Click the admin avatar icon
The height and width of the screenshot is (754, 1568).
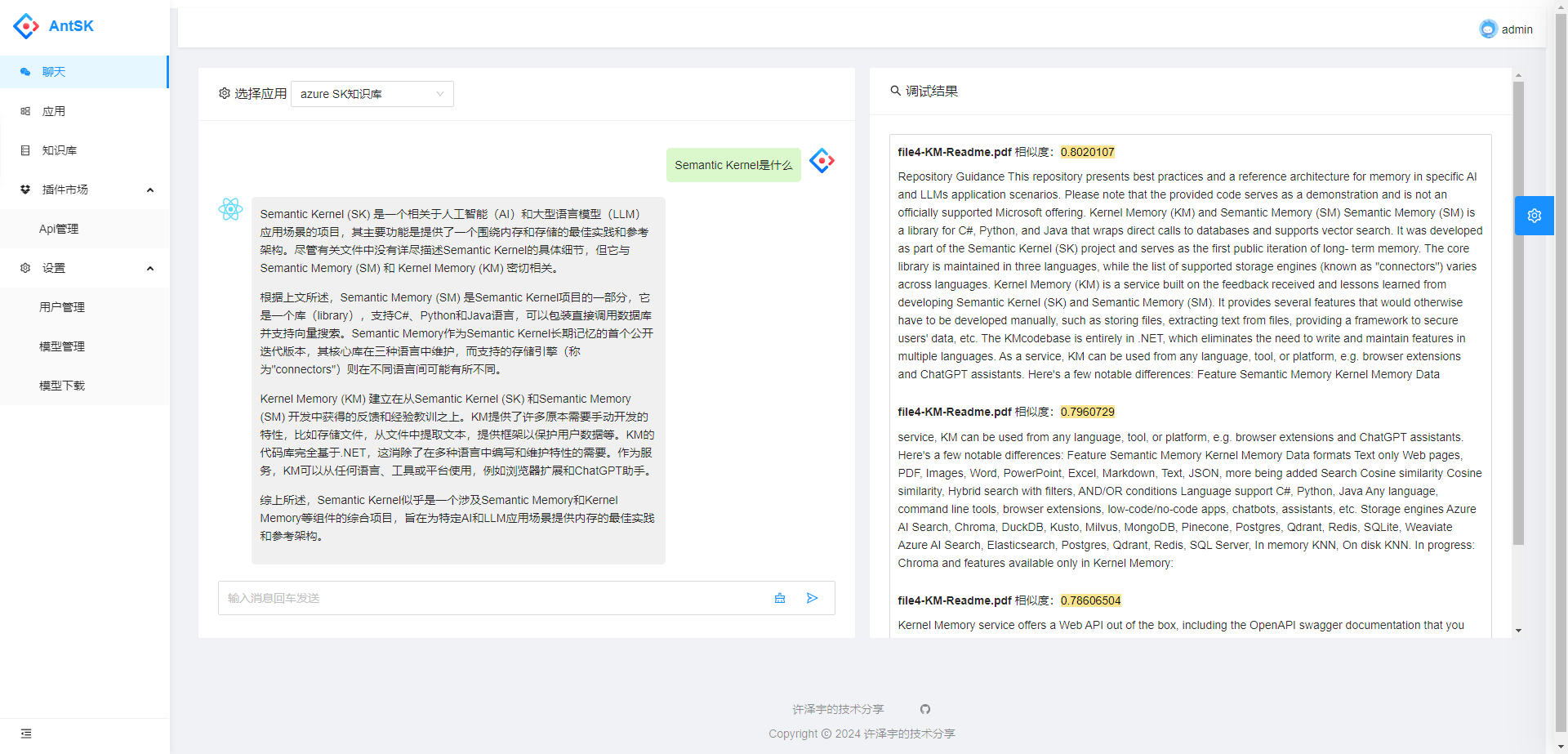(1488, 29)
